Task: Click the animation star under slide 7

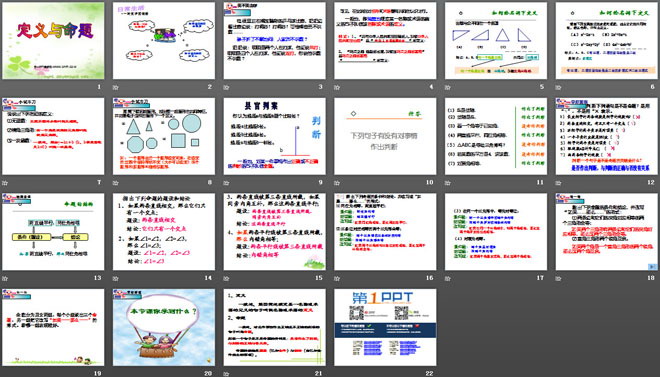Action: pos(5,183)
